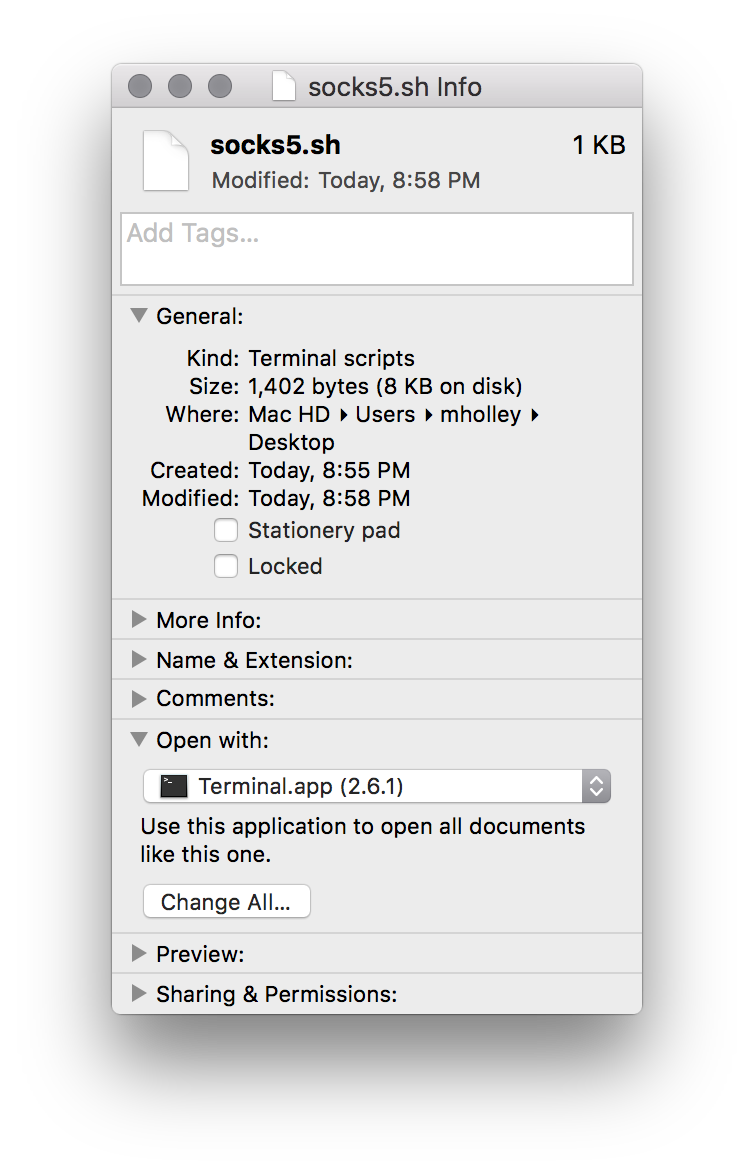
Task: Expand the Preview section
Action: (139, 954)
